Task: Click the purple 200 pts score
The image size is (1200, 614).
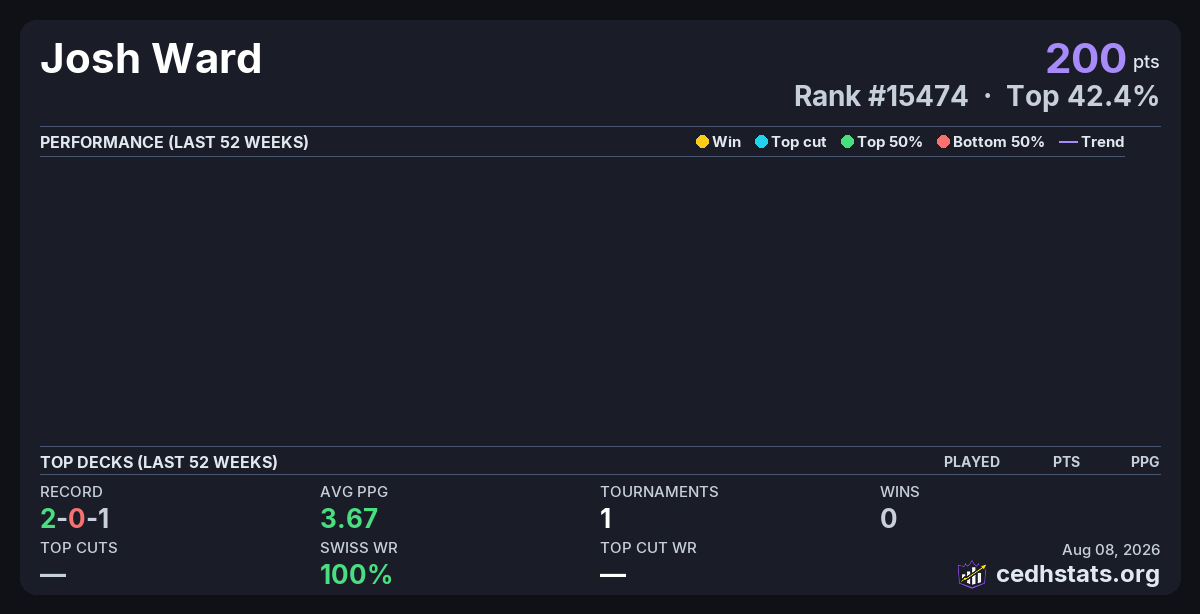Action: 1103,58
